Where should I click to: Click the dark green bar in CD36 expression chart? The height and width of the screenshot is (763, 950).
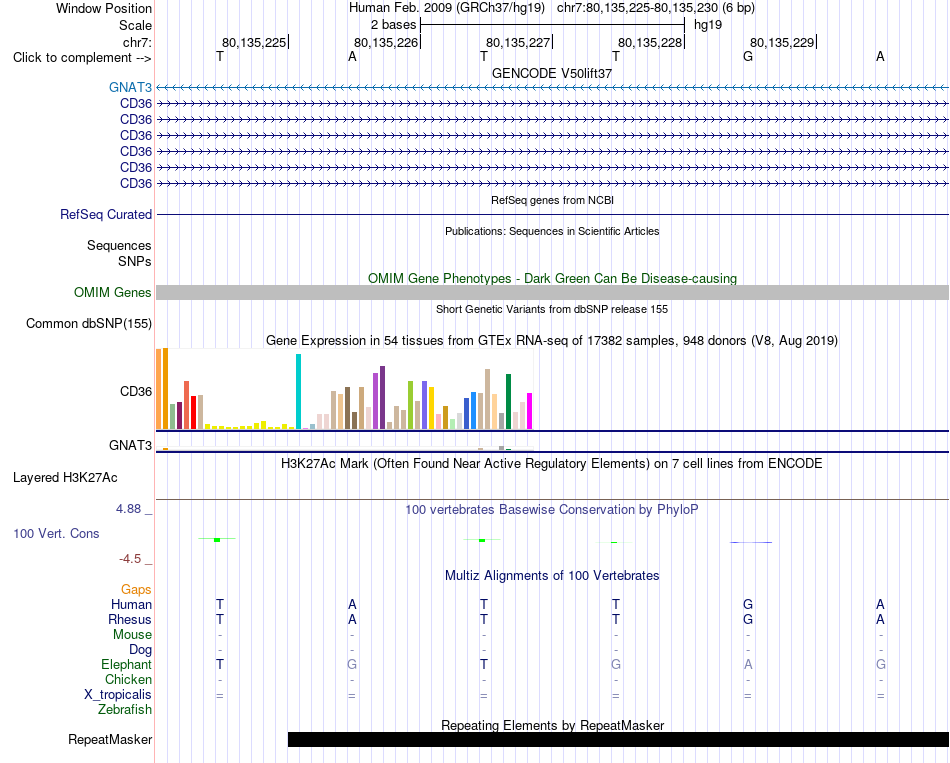point(509,402)
